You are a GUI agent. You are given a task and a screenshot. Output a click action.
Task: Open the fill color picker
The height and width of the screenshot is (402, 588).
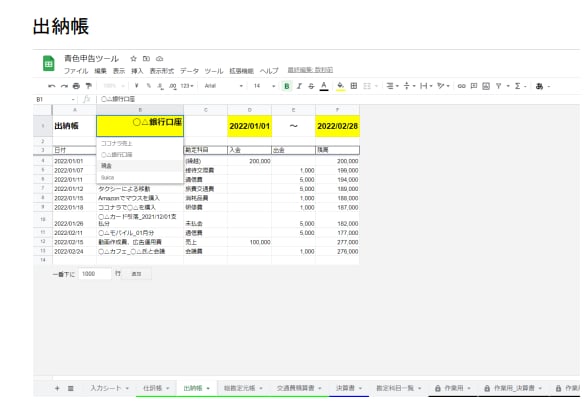pos(340,86)
